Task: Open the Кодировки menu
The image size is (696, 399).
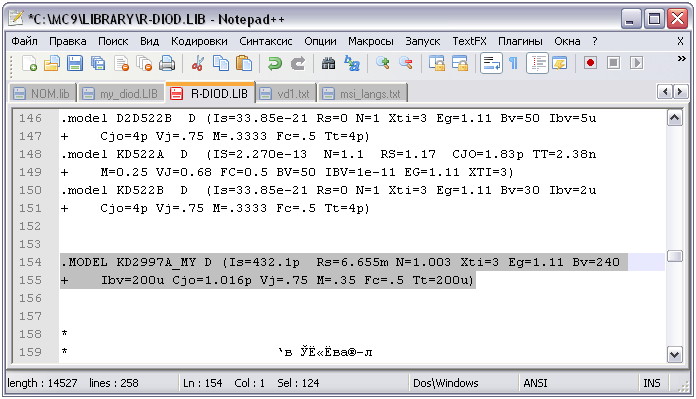Action: tap(199, 41)
